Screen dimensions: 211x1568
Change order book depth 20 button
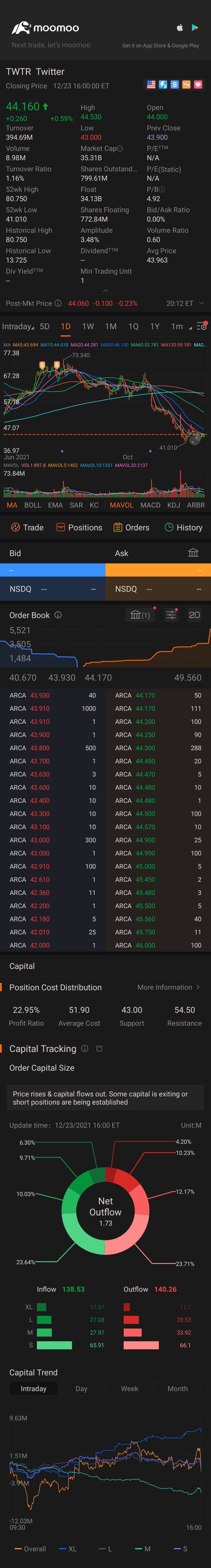[x=195, y=615]
